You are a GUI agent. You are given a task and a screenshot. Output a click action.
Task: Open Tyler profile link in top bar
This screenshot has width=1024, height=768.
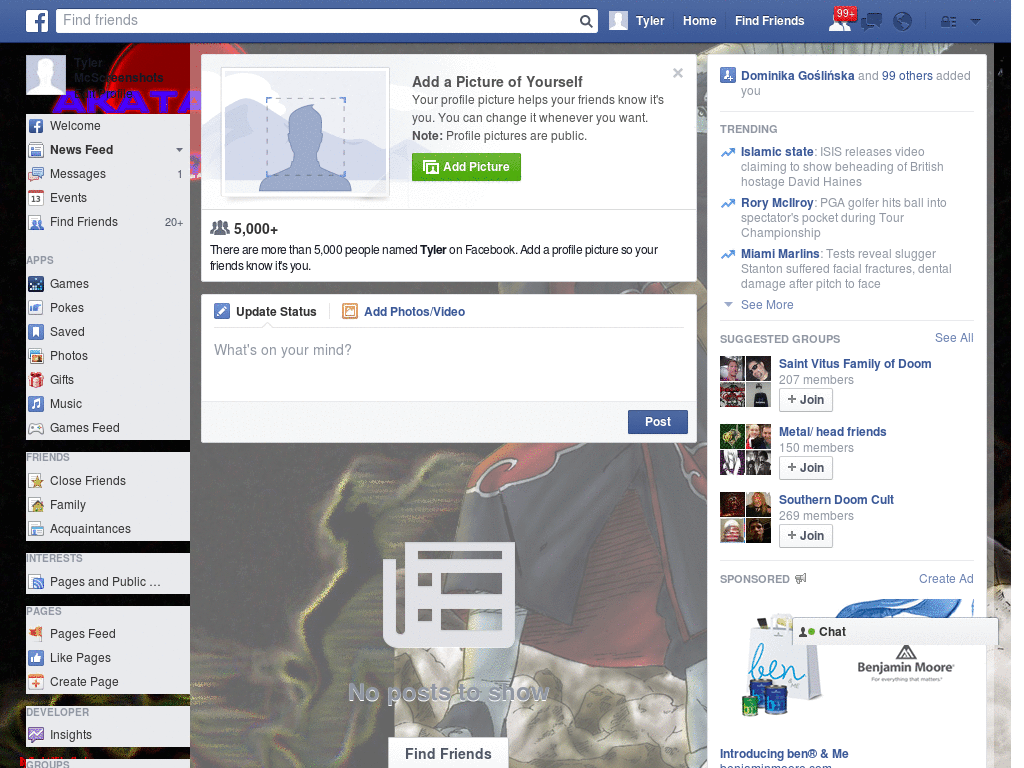coord(650,21)
